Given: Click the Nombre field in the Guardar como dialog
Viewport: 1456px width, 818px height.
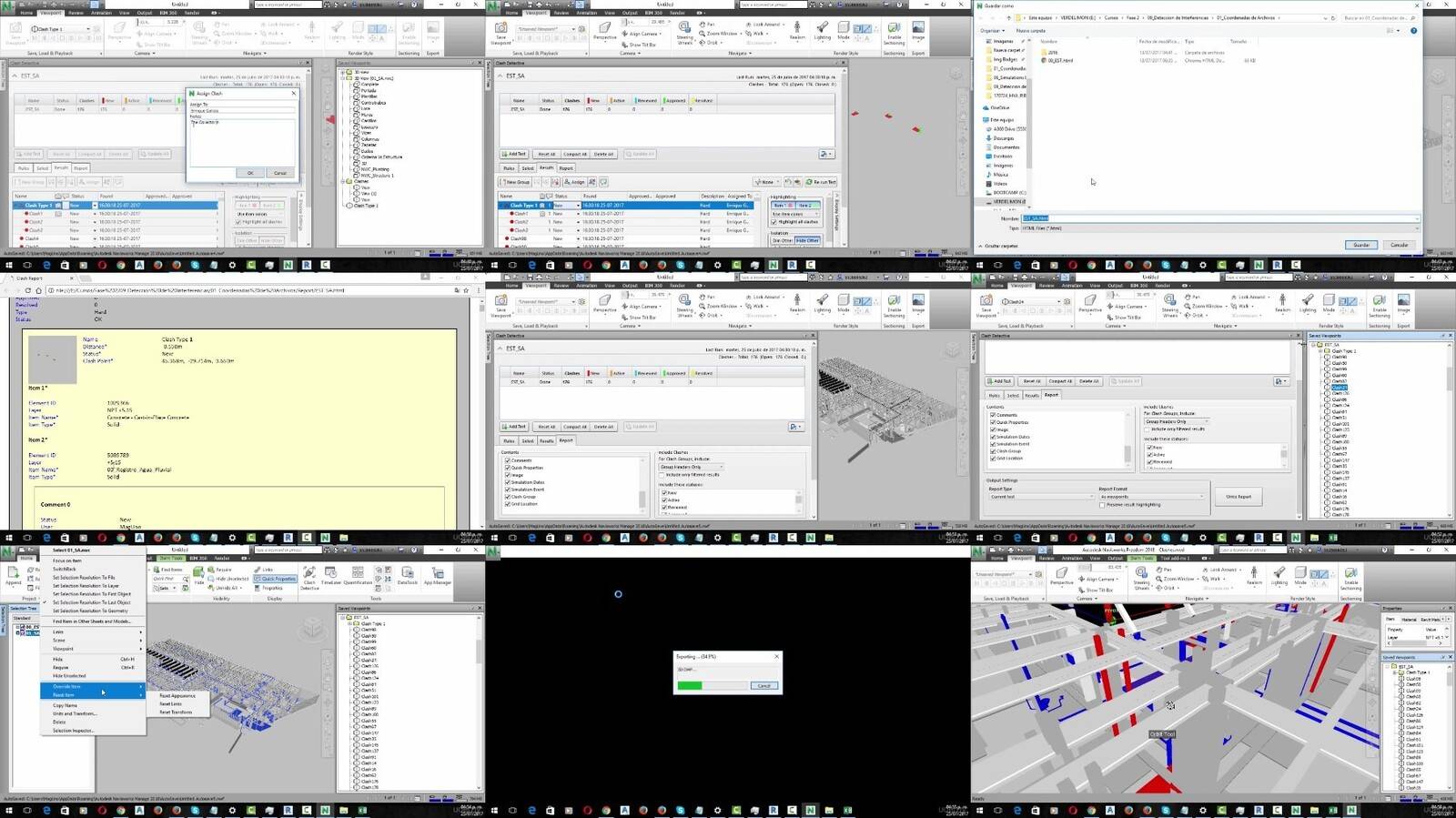Looking at the screenshot, I should pyautogui.click(x=1221, y=218).
